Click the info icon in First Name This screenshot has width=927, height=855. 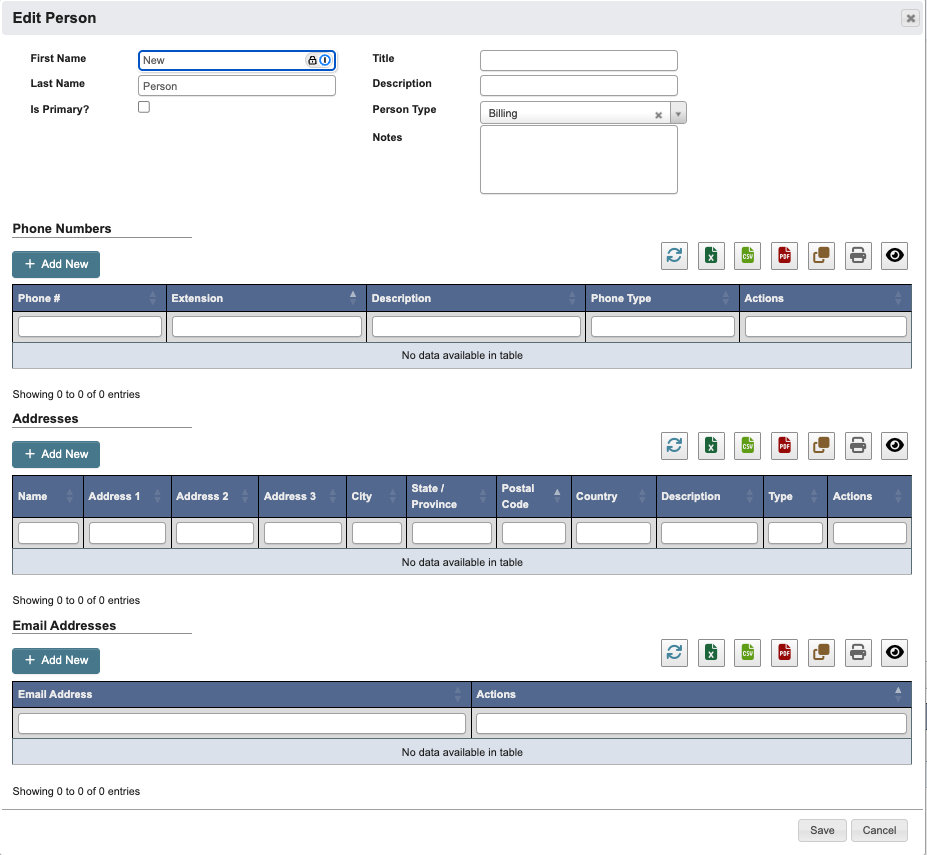[x=325, y=60]
